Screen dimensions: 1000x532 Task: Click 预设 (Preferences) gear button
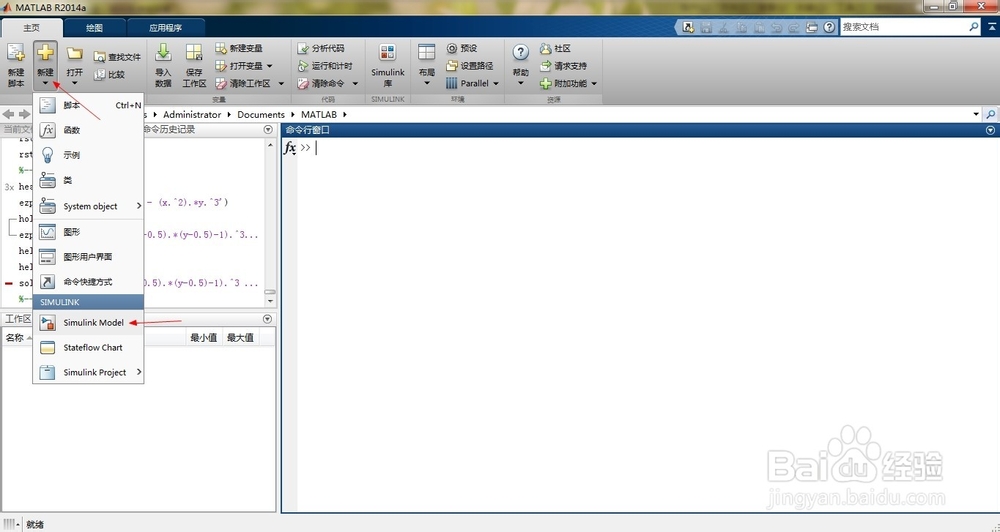point(462,48)
